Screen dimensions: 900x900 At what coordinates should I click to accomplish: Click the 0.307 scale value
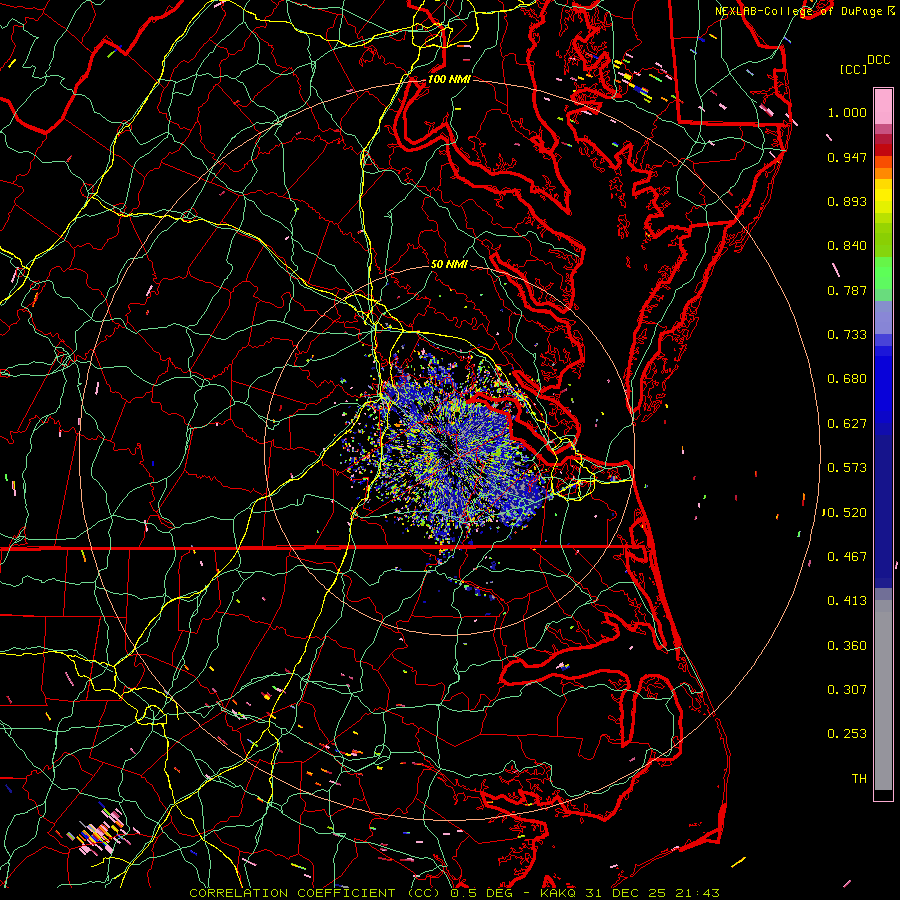[847, 690]
